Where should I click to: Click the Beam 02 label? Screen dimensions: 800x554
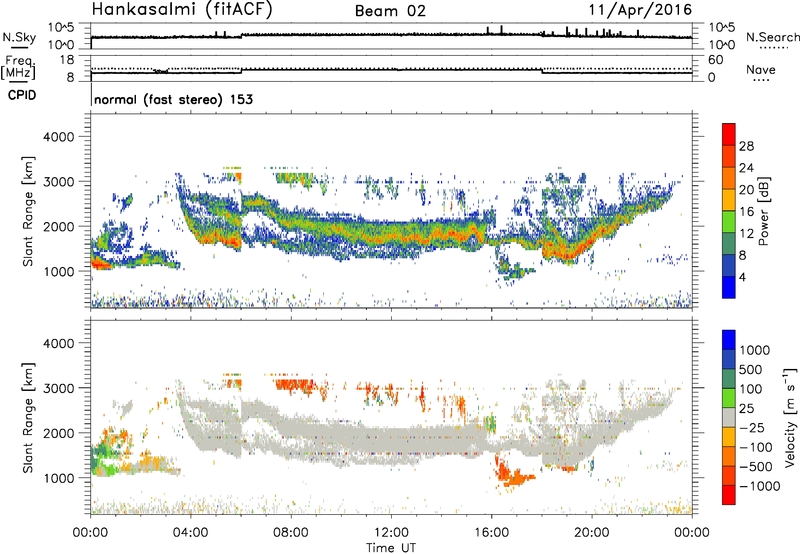coord(390,11)
